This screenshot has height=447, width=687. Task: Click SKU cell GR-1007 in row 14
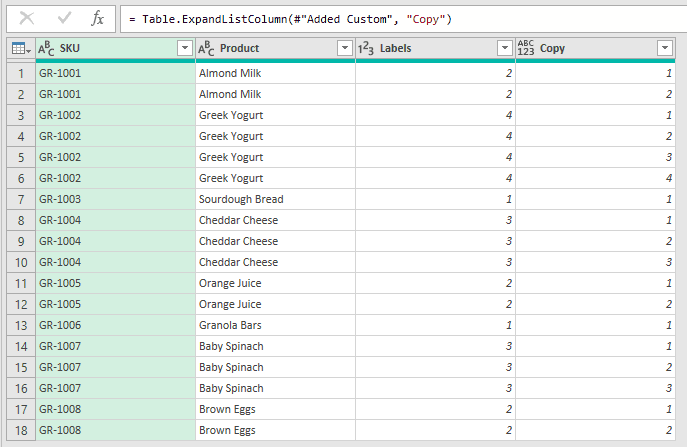pos(115,346)
